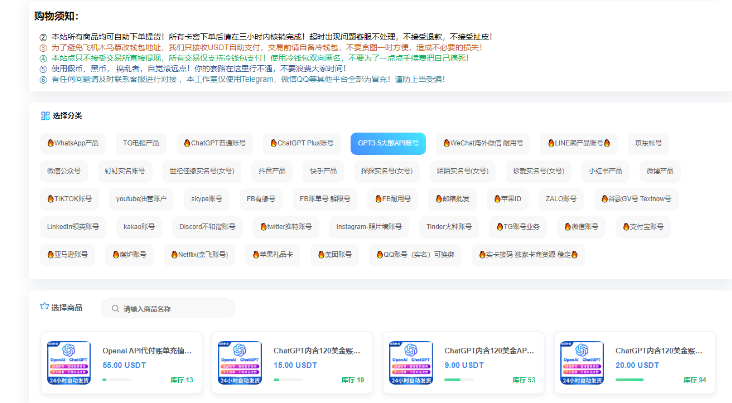Click the thumbnail of the 15.00 USDT product
This screenshot has width=732, height=403.
click(x=239, y=363)
